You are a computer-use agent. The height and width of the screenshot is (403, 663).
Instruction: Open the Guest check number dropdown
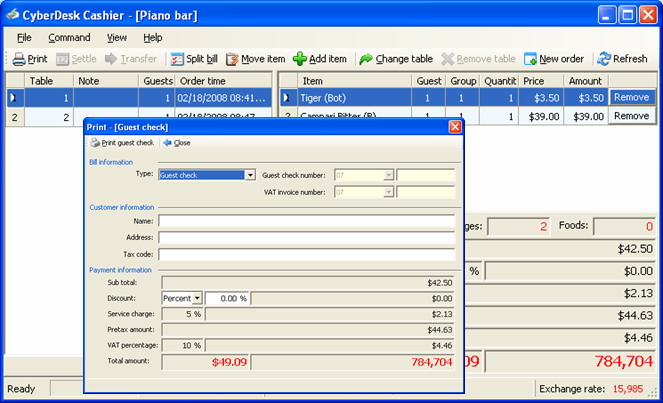388,175
